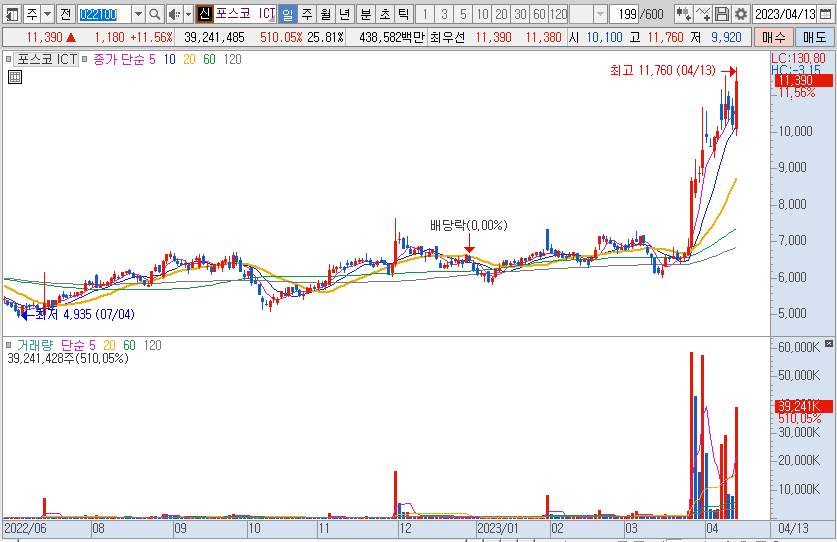The image size is (837, 542).
Task: Select interval 10 button in period toolbar
Action: point(483,14)
